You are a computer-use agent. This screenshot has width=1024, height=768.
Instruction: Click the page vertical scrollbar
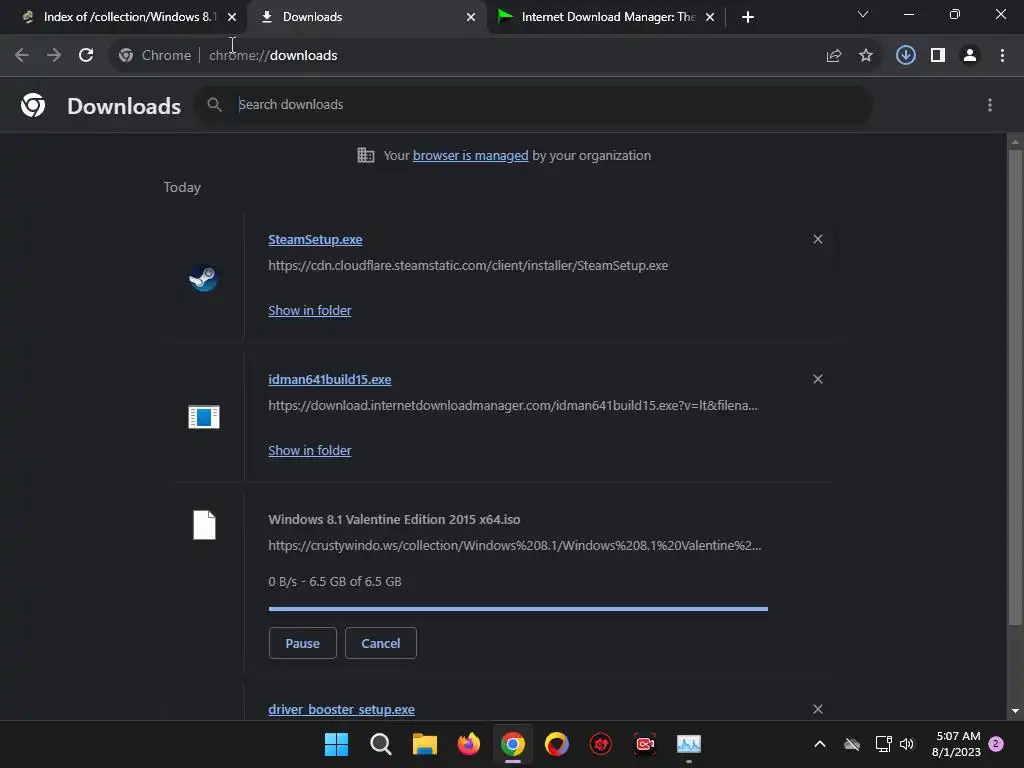point(1015,388)
